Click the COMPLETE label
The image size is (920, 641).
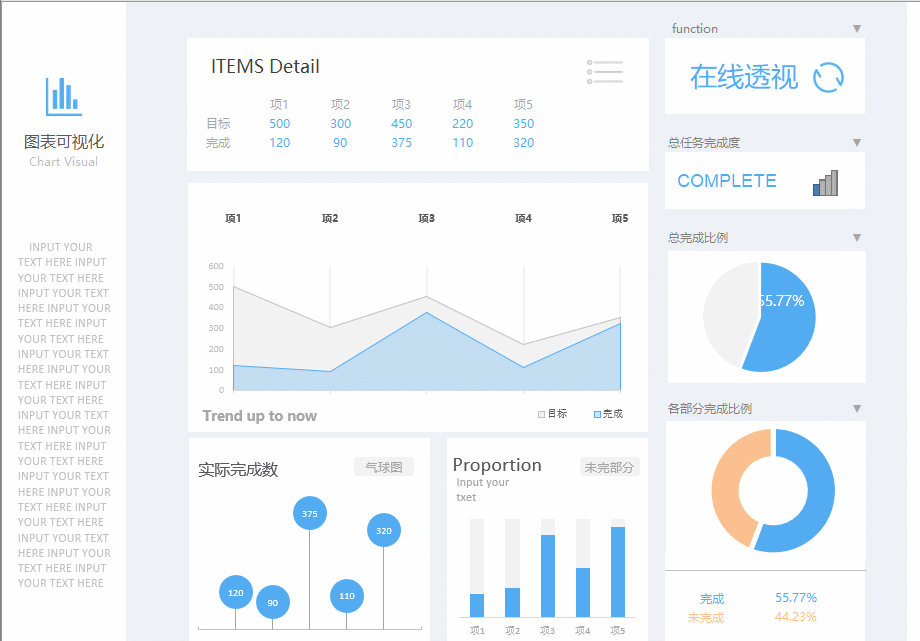[x=727, y=181]
